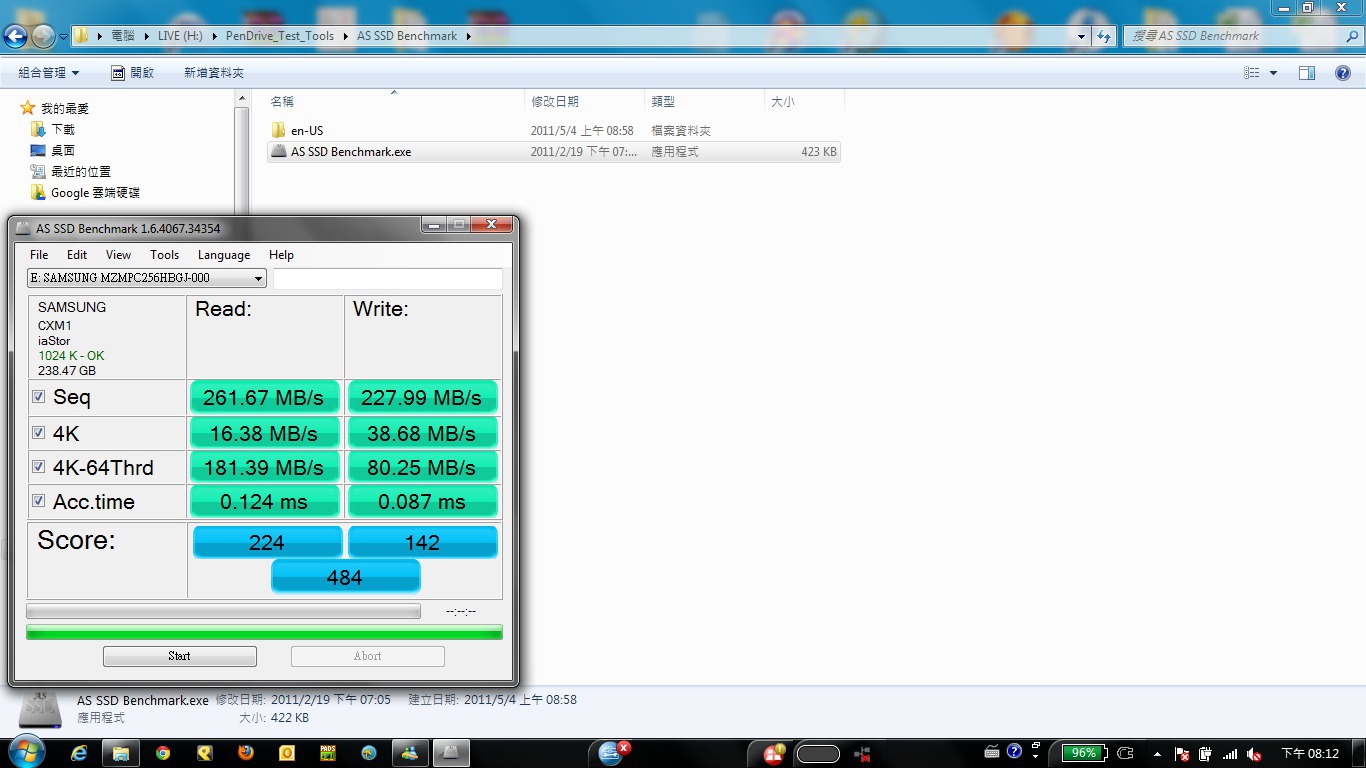Screen dimensions: 1366x768
Task: Open the address bar history dropdown arrow
Action: (x=1081, y=36)
